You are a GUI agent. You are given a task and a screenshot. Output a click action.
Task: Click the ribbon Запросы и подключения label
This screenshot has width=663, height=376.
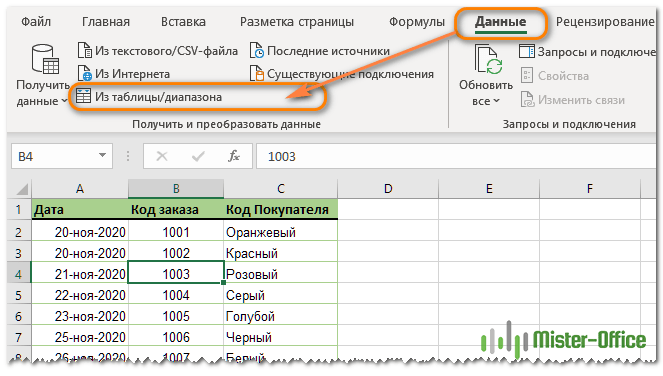pyautogui.click(x=596, y=52)
